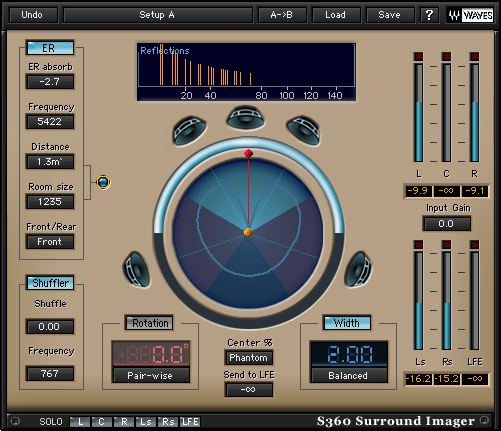
Task: Solo the Rs channel
Action: [x=168, y=422]
